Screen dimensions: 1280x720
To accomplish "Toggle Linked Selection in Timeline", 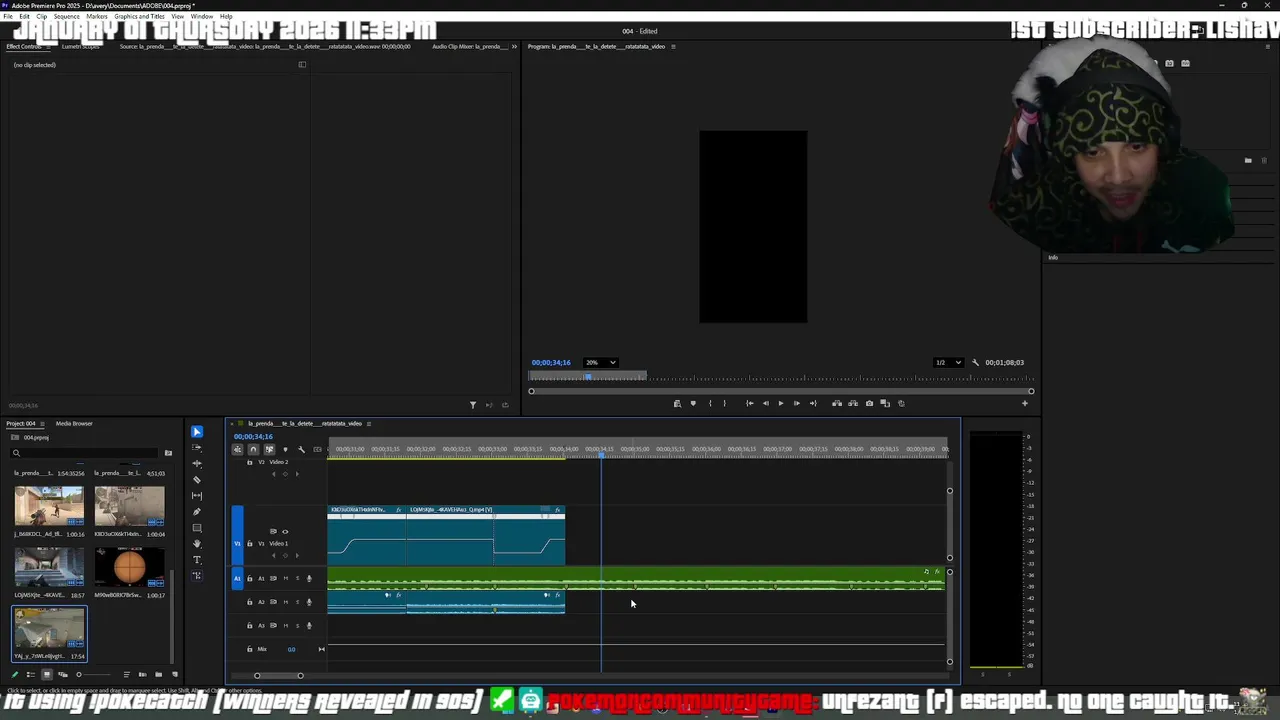I will (x=269, y=449).
